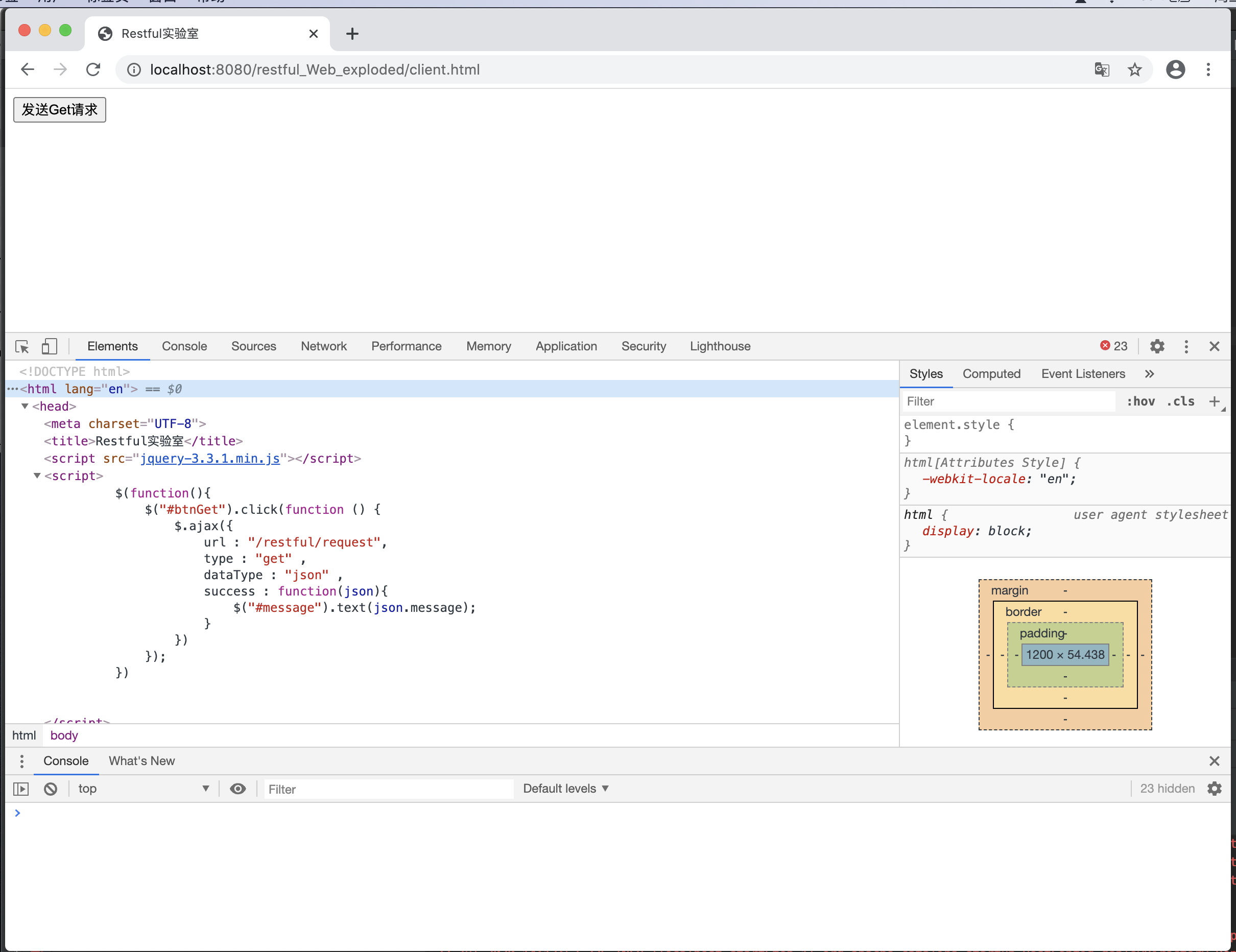The height and width of the screenshot is (952, 1236).
Task: Close the console drawer
Action: 1214,761
